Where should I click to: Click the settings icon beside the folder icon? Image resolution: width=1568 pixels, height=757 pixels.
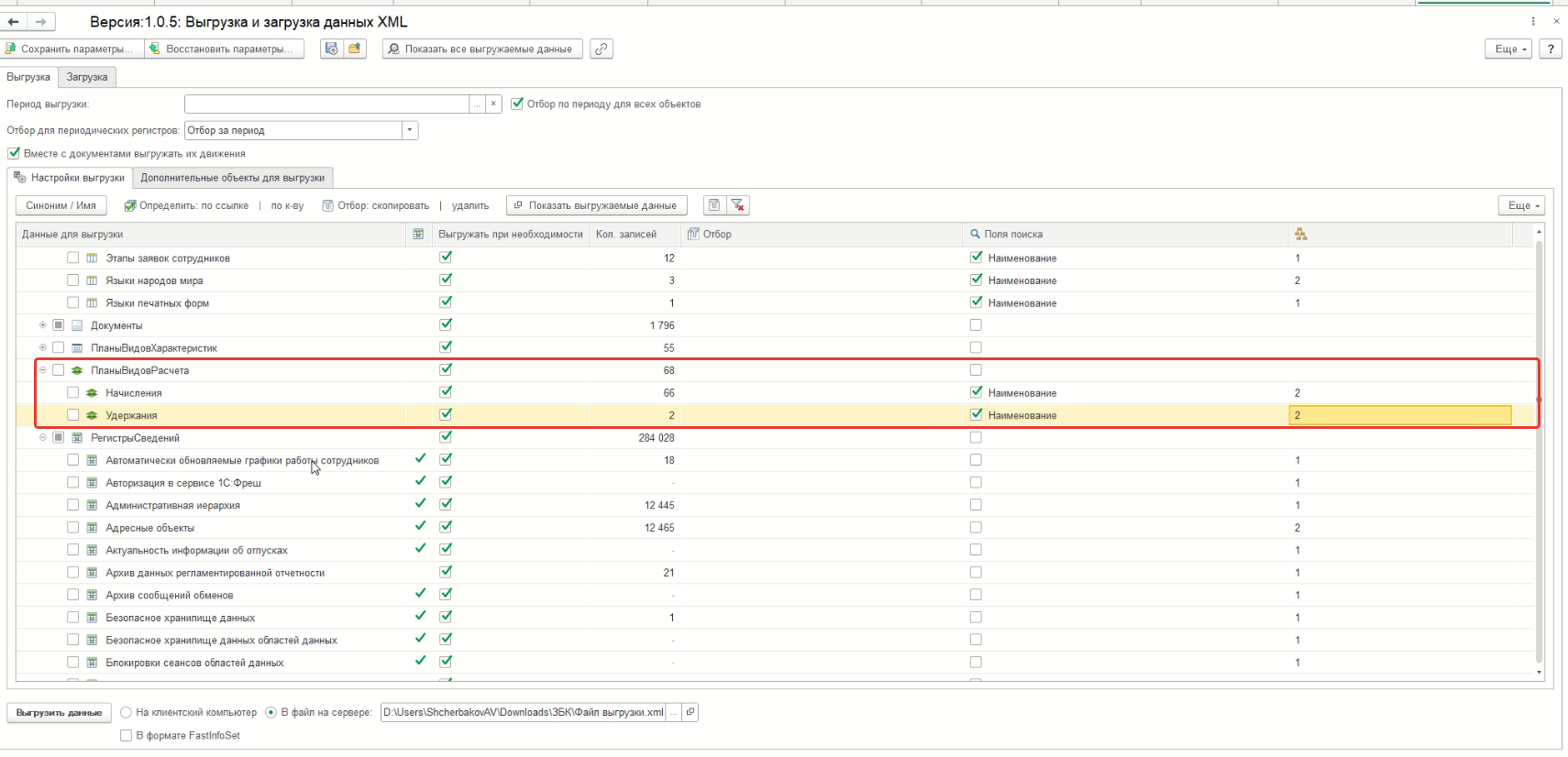tap(332, 49)
